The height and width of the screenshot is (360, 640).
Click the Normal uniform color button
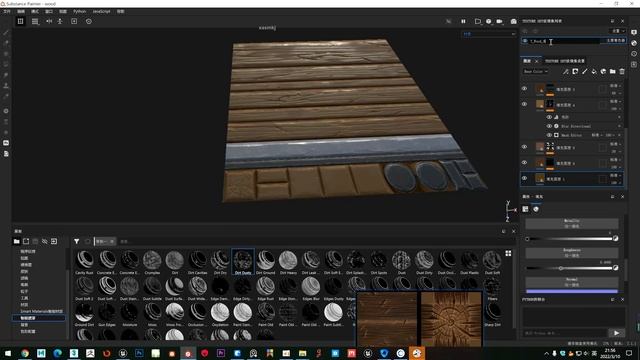pos(571,282)
